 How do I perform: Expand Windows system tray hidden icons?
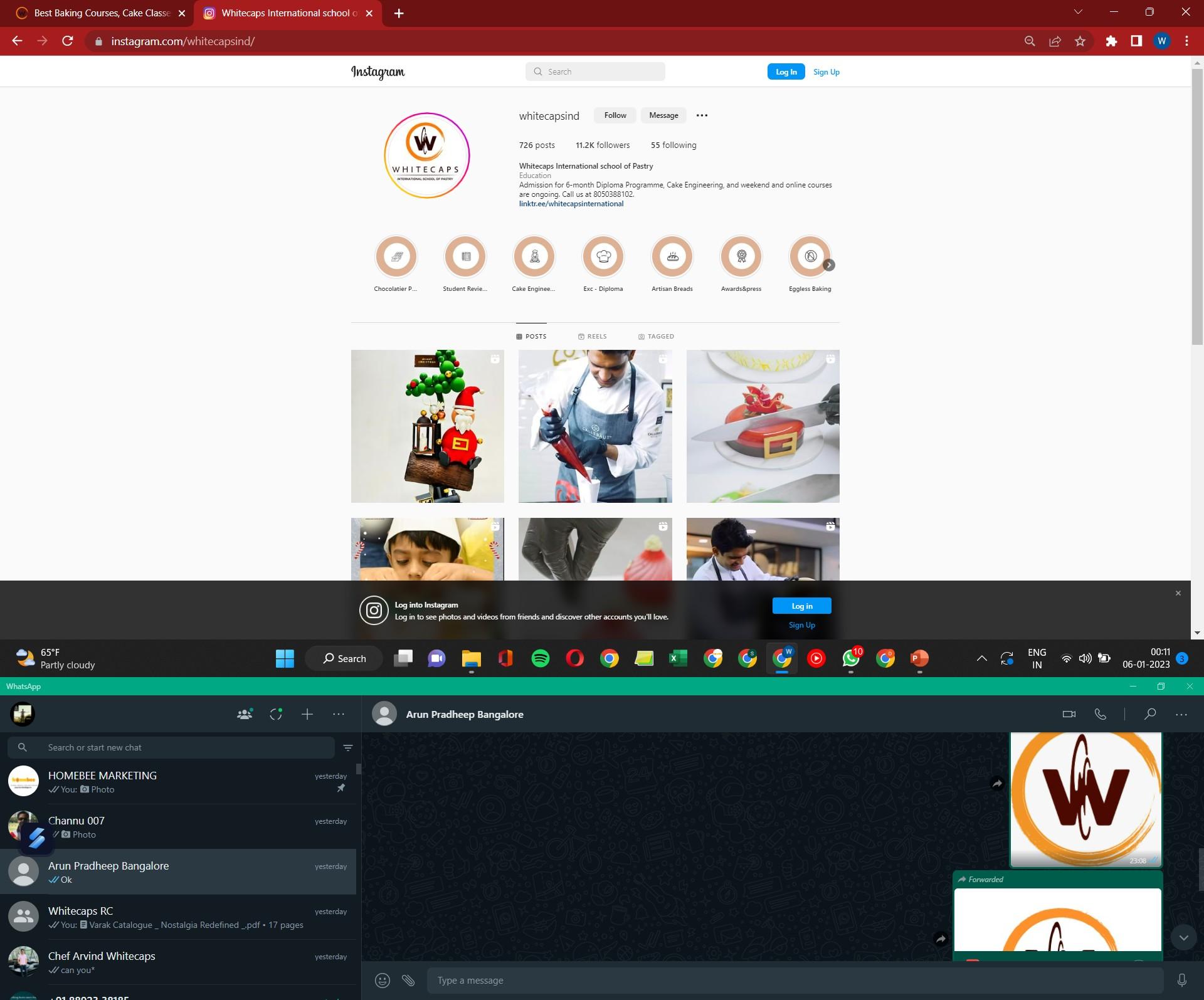click(x=981, y=658)
